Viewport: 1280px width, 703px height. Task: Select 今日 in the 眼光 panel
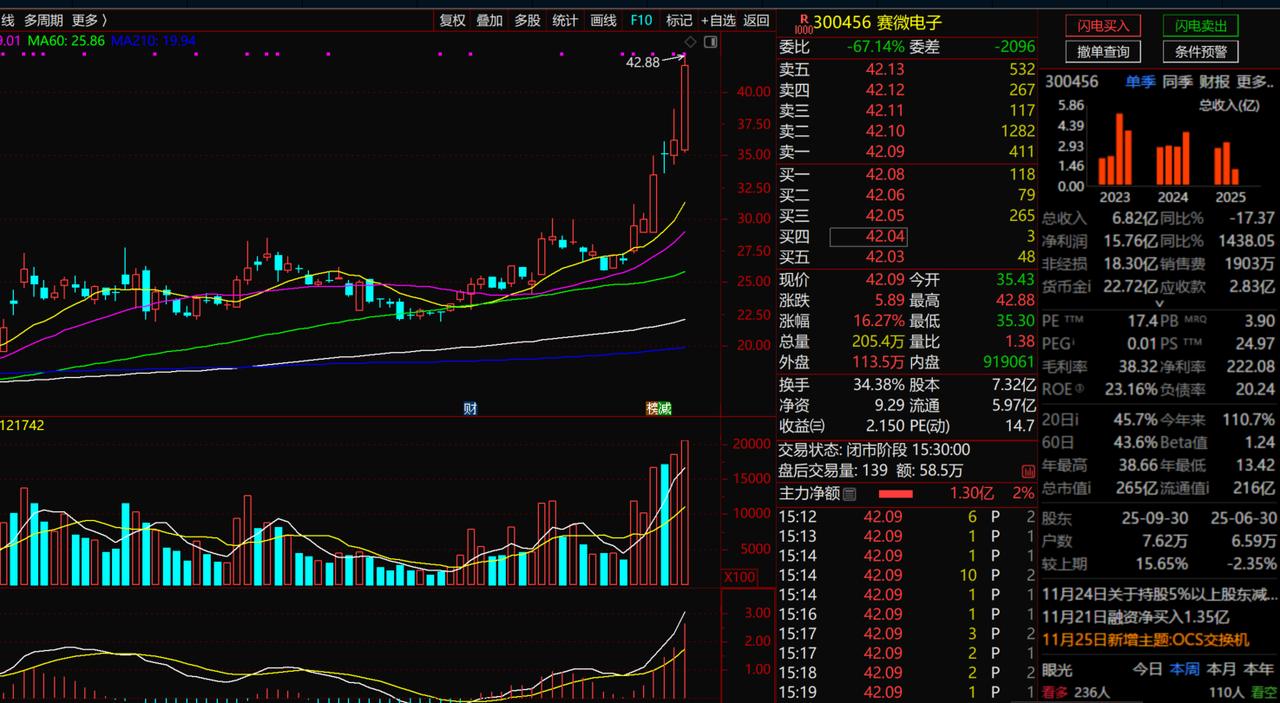coord(1148,669)
